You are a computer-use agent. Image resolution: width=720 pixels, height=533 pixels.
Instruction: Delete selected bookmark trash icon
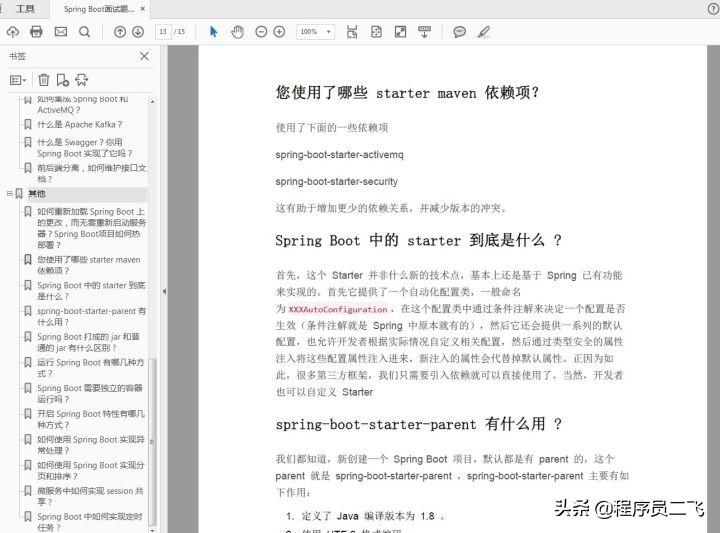[x=44, y=80]
